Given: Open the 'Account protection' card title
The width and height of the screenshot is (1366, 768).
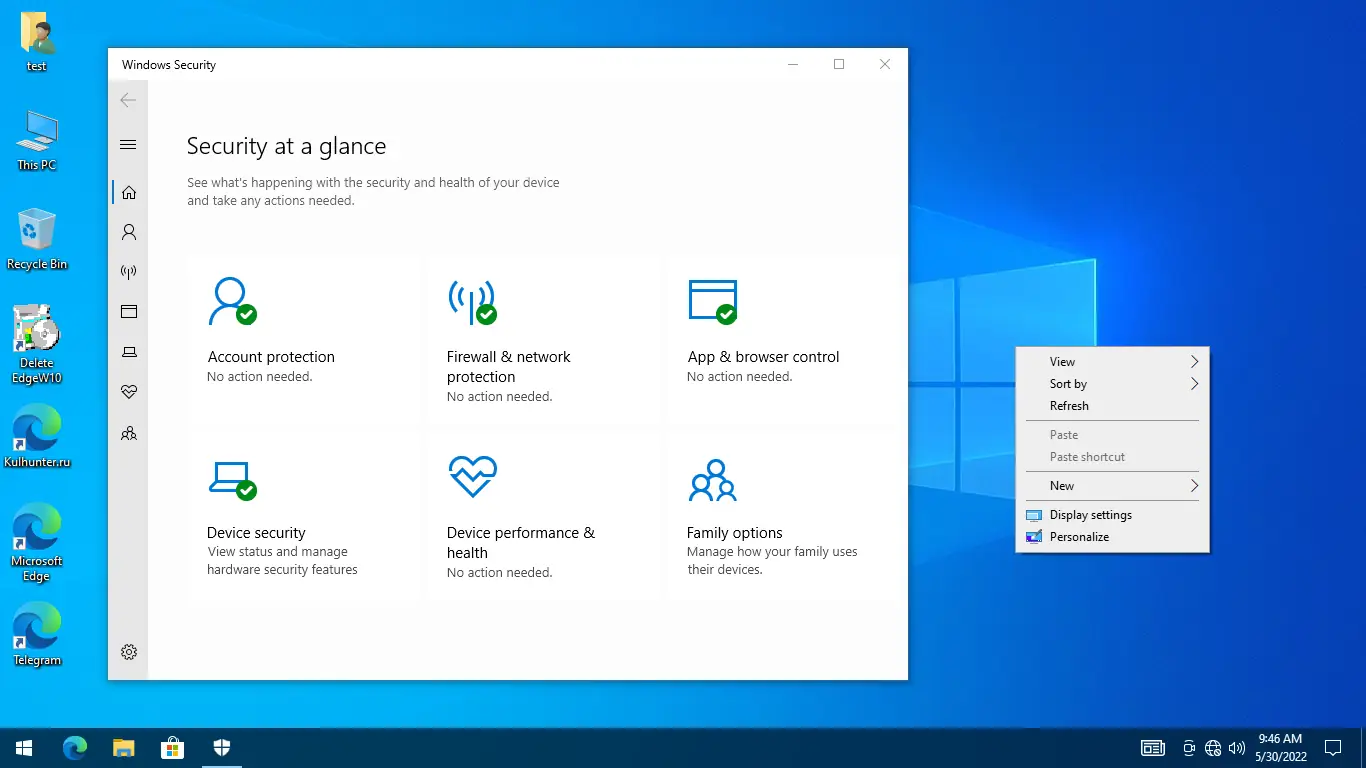Looking at the screenshot, I should point(271,357).
